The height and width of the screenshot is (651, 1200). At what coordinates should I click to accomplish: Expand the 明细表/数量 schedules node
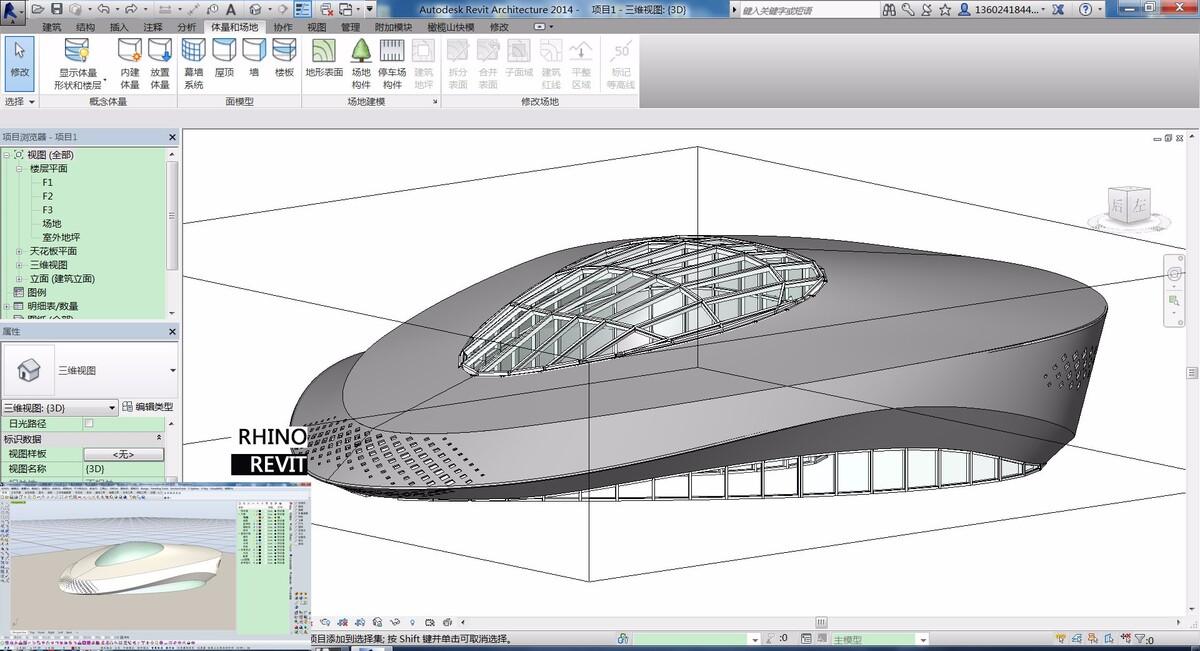[x=6, y=306]
